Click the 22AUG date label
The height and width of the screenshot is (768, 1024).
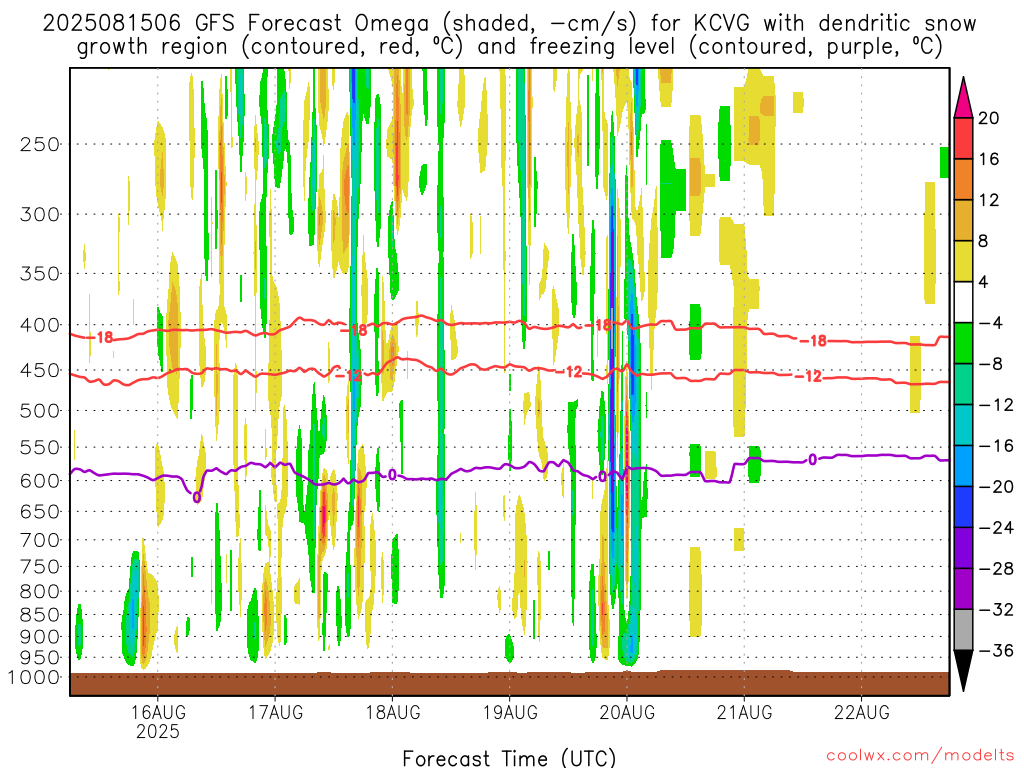coord(861,712)
